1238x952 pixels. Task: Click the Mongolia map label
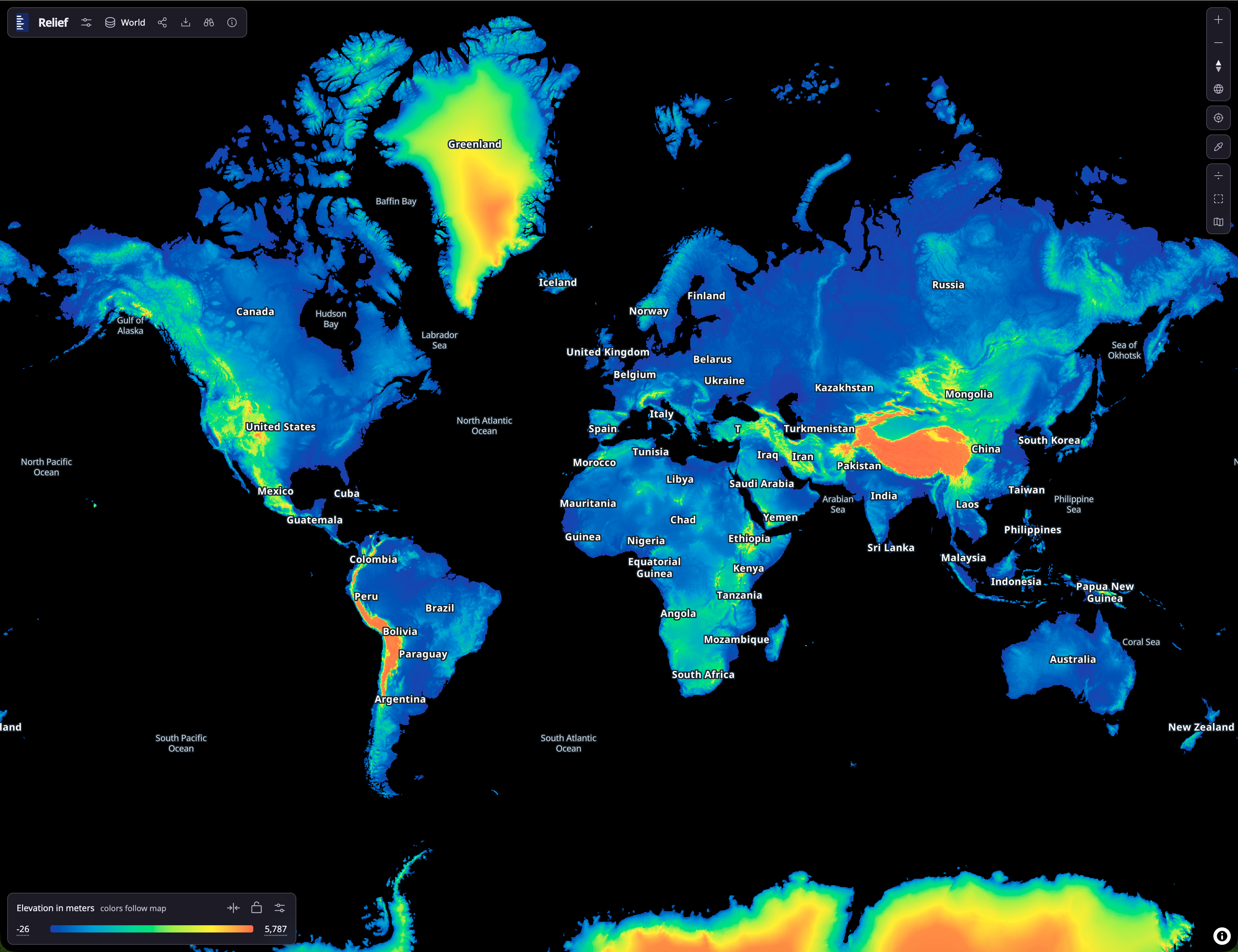(x=968, y=394)
